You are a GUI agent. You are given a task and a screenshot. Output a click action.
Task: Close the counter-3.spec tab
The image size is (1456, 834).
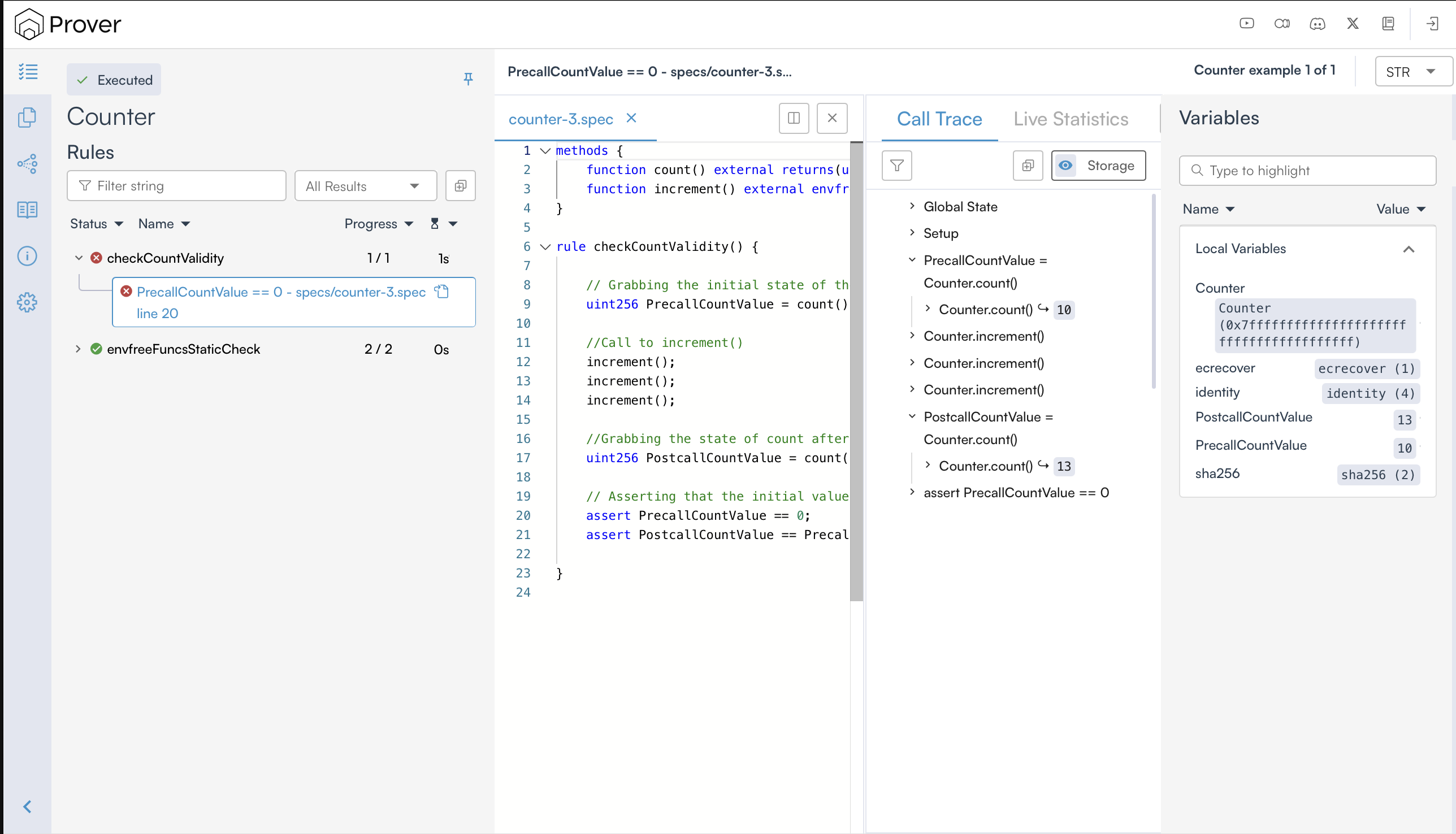631,118
